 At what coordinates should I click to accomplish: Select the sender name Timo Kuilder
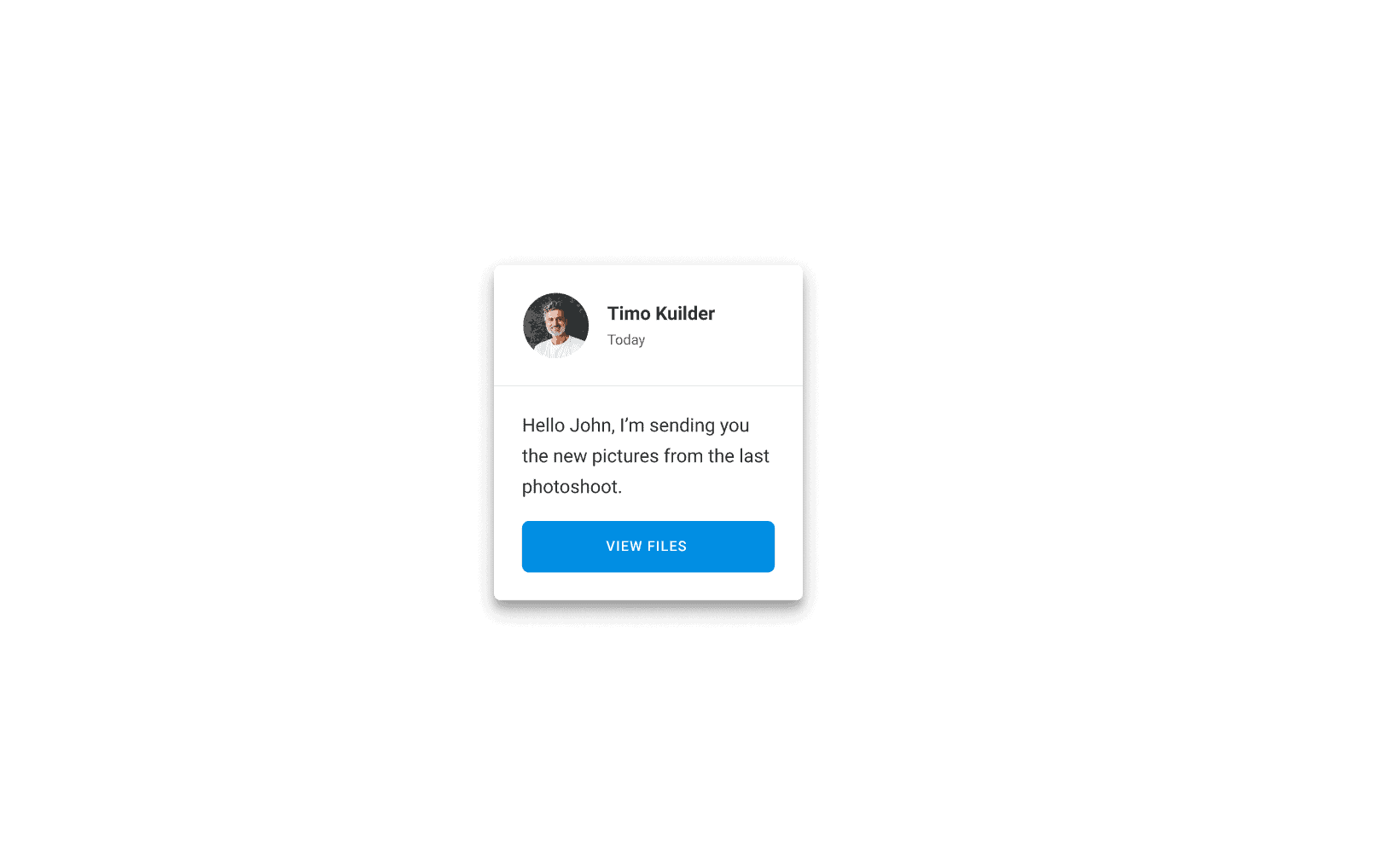click(661, 314)
